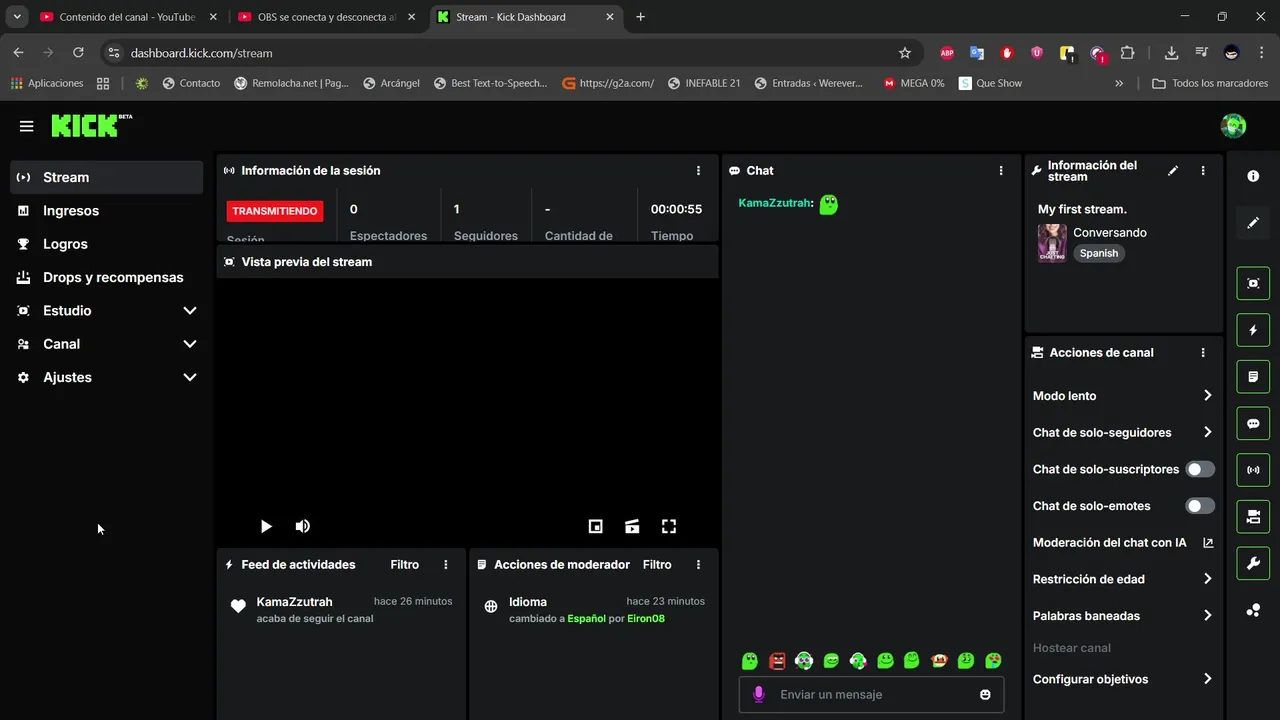
Task: Open Drops y recompensas in sidebar
Action: point(106,277)
